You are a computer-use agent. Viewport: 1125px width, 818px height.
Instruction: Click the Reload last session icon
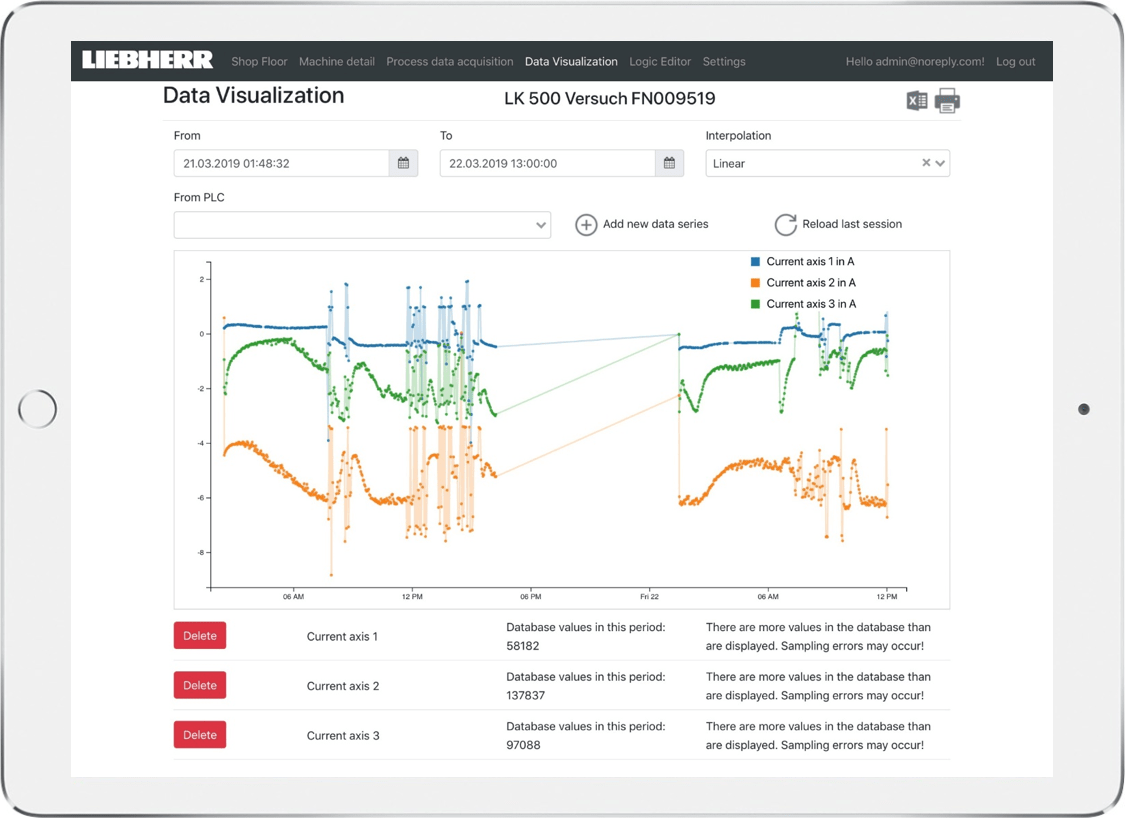pyautogui.click(x=786, y=225)
